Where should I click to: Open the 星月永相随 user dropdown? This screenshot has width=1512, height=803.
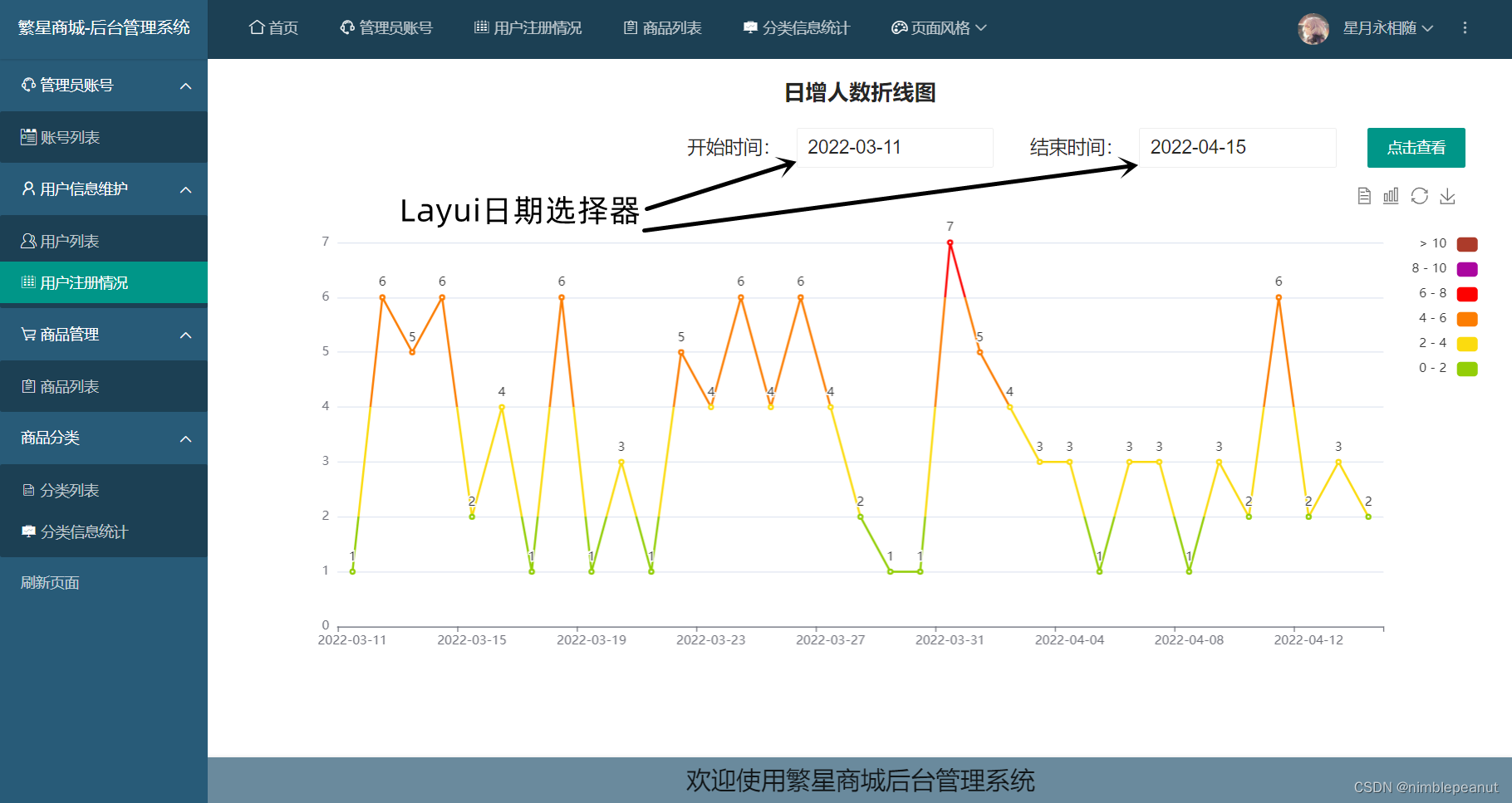1388,28
